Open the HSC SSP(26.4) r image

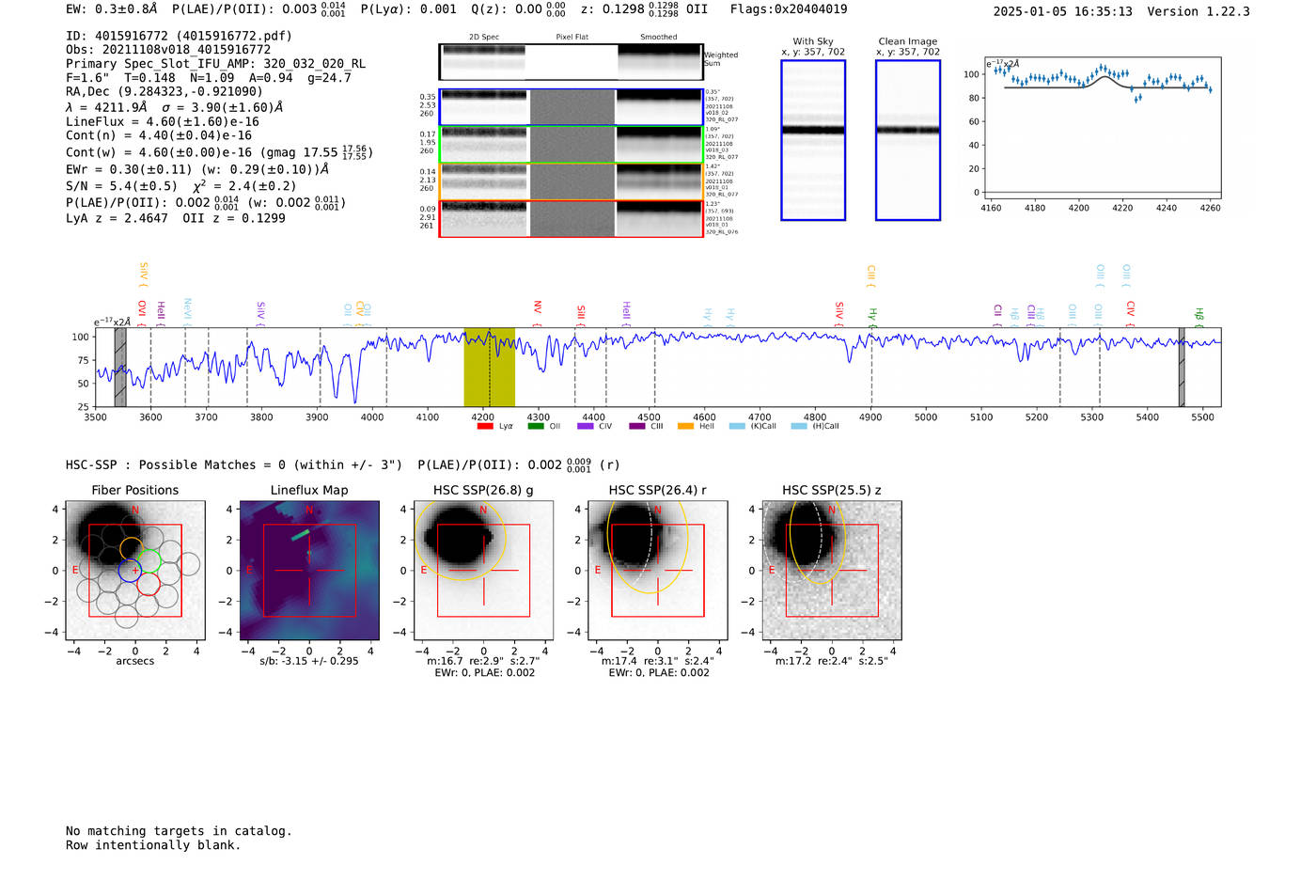[658, 571]
